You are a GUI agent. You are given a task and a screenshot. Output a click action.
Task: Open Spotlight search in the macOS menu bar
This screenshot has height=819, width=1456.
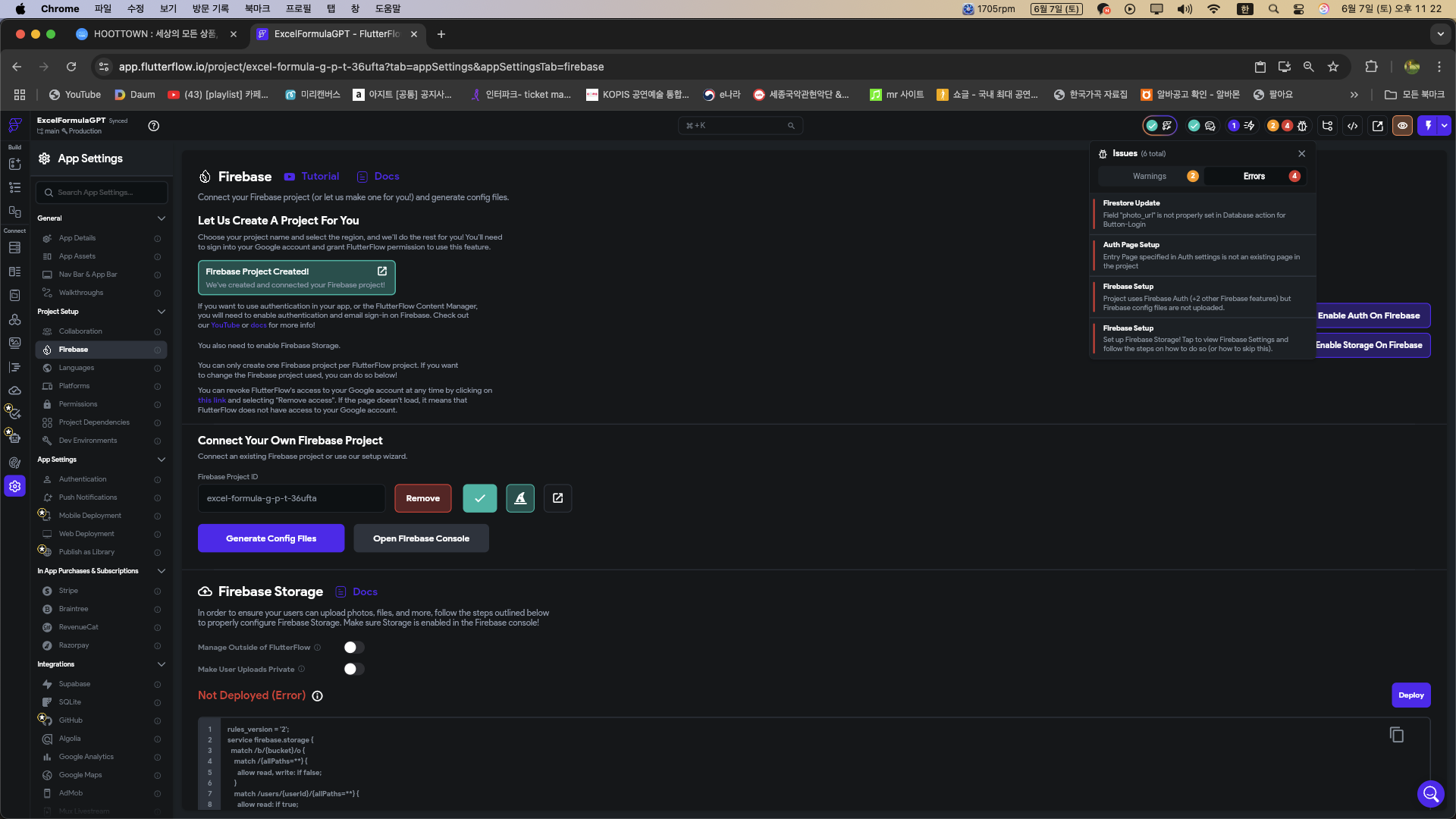click(x=1274, y=9)
